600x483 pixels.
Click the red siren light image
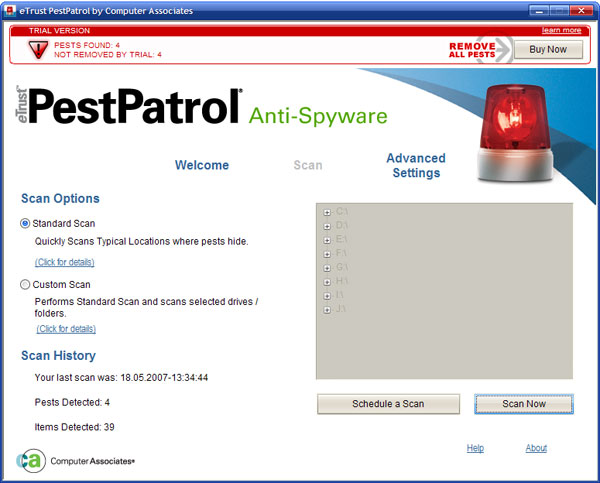[515, 132]
